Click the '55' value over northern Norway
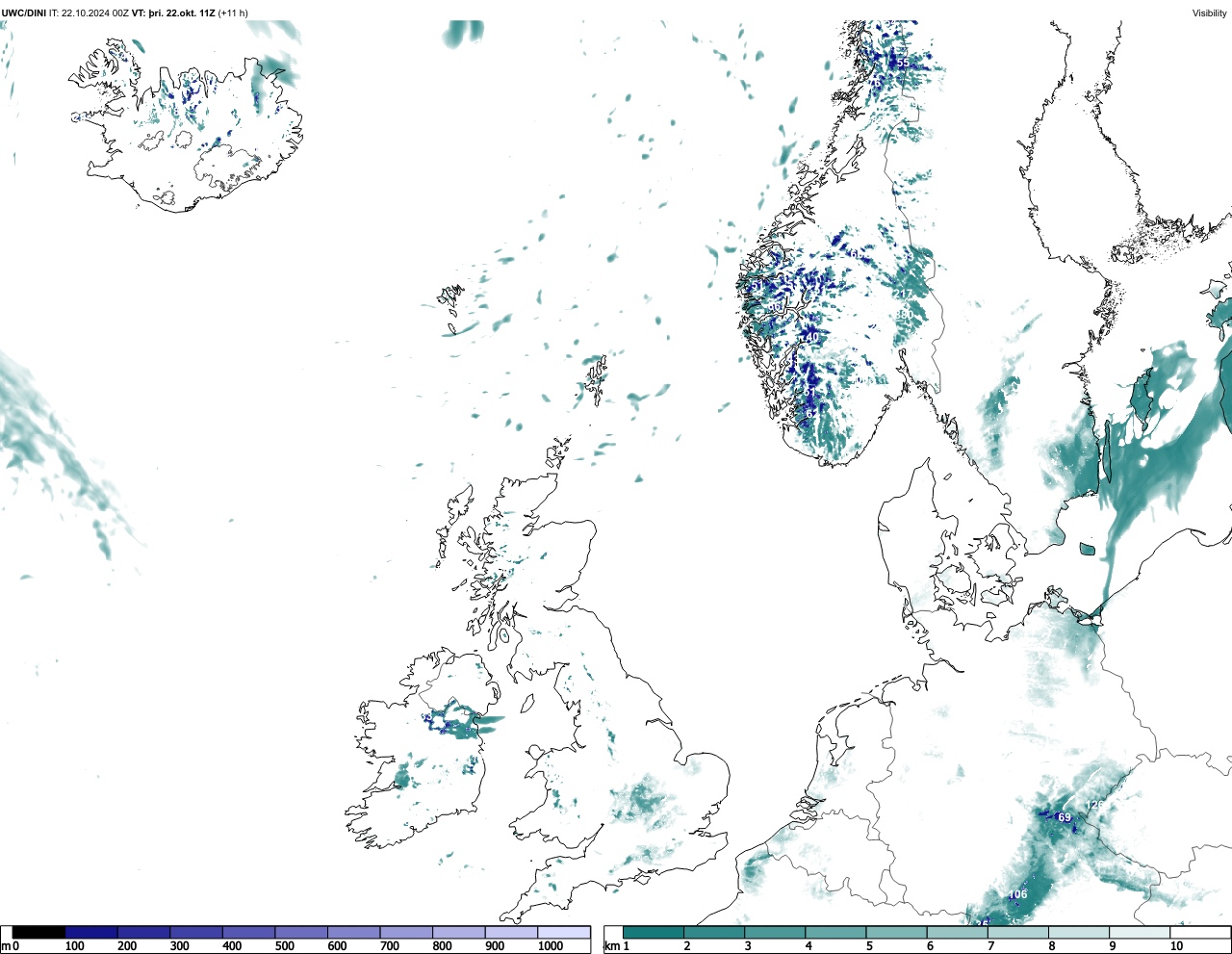 (x=903, y=63)
